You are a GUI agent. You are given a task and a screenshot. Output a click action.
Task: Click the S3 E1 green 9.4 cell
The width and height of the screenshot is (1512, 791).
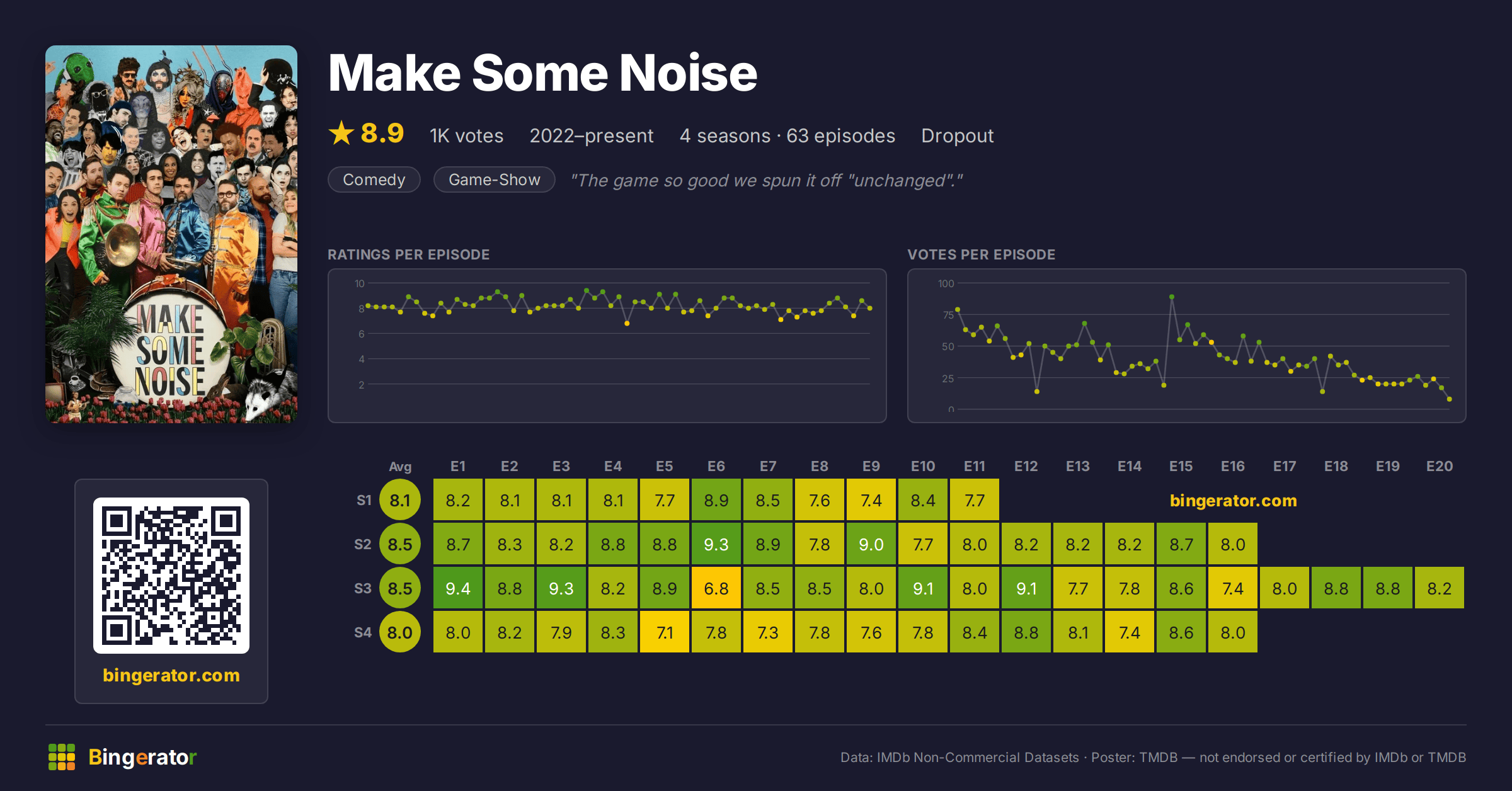pyautogui.click(x=458, y=588)
